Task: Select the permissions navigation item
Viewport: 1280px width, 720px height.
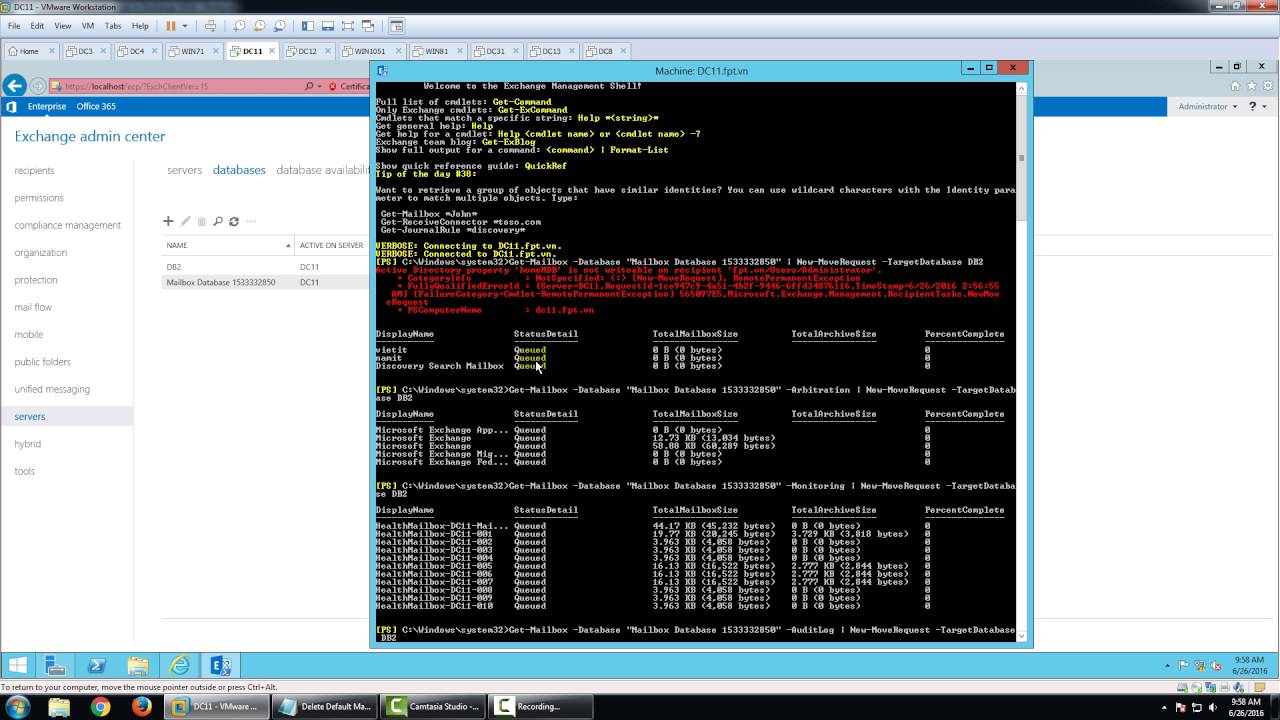Action: click(x=39, y=198)
